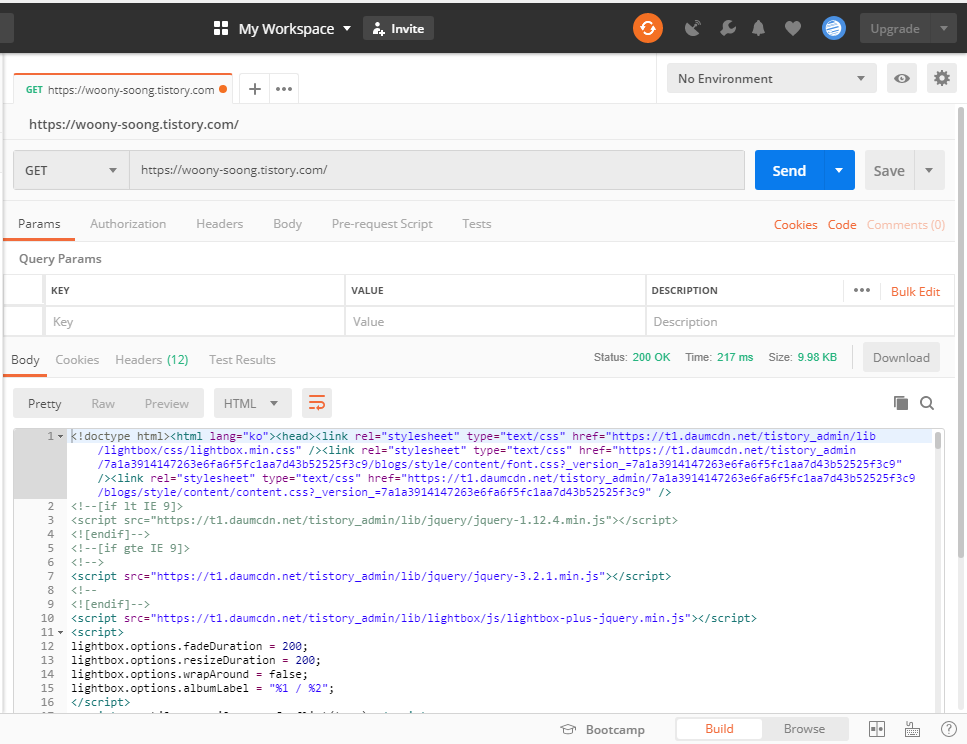Open the wrench settings icon
The height and width of the screenshot is (744, 967).
pyautogui.click(x=728, y=28)
